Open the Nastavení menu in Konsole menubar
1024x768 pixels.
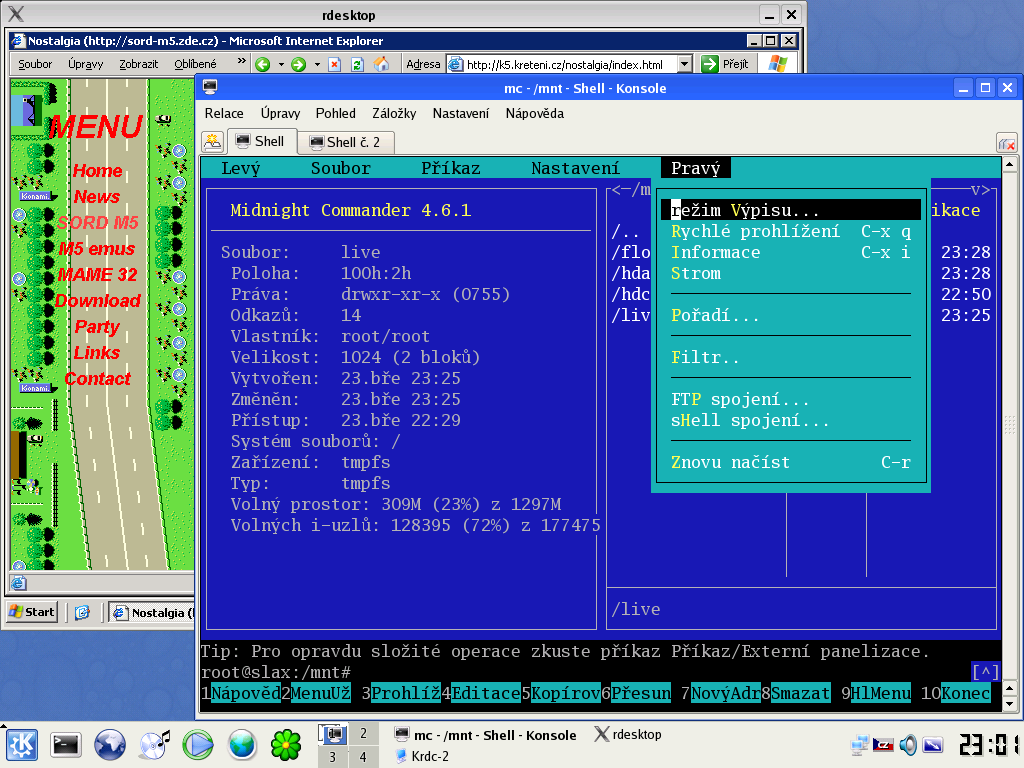(x=460, y=114)
